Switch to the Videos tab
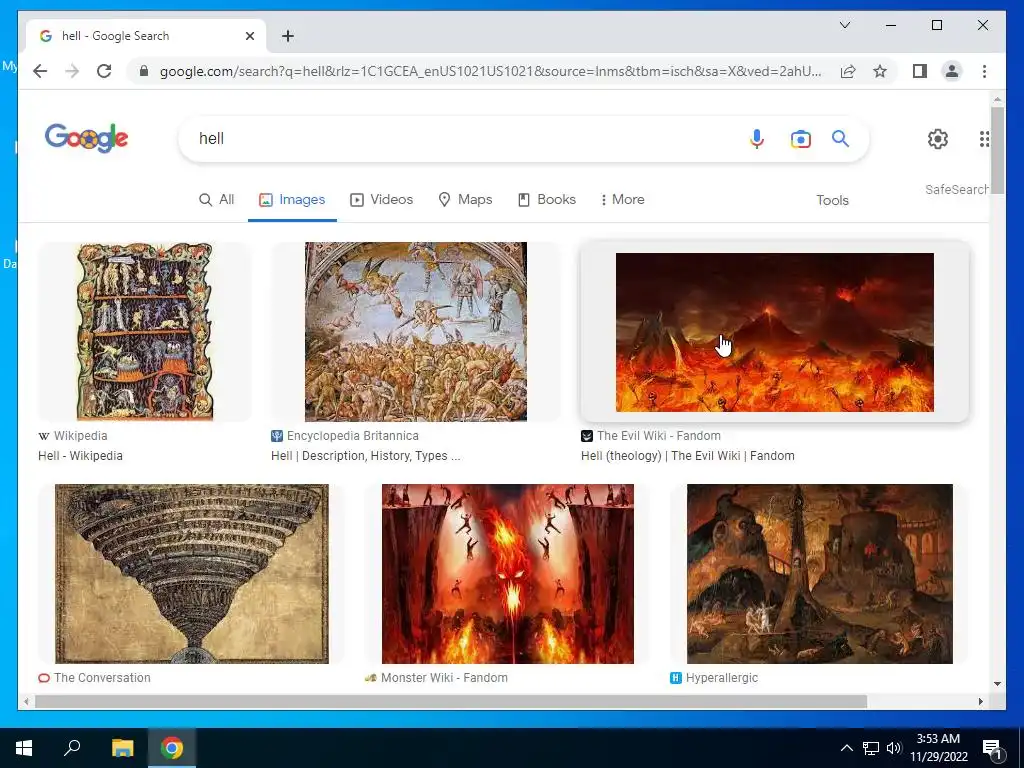The height and width of the screenshot is (768, 1024). coord(381,200)
